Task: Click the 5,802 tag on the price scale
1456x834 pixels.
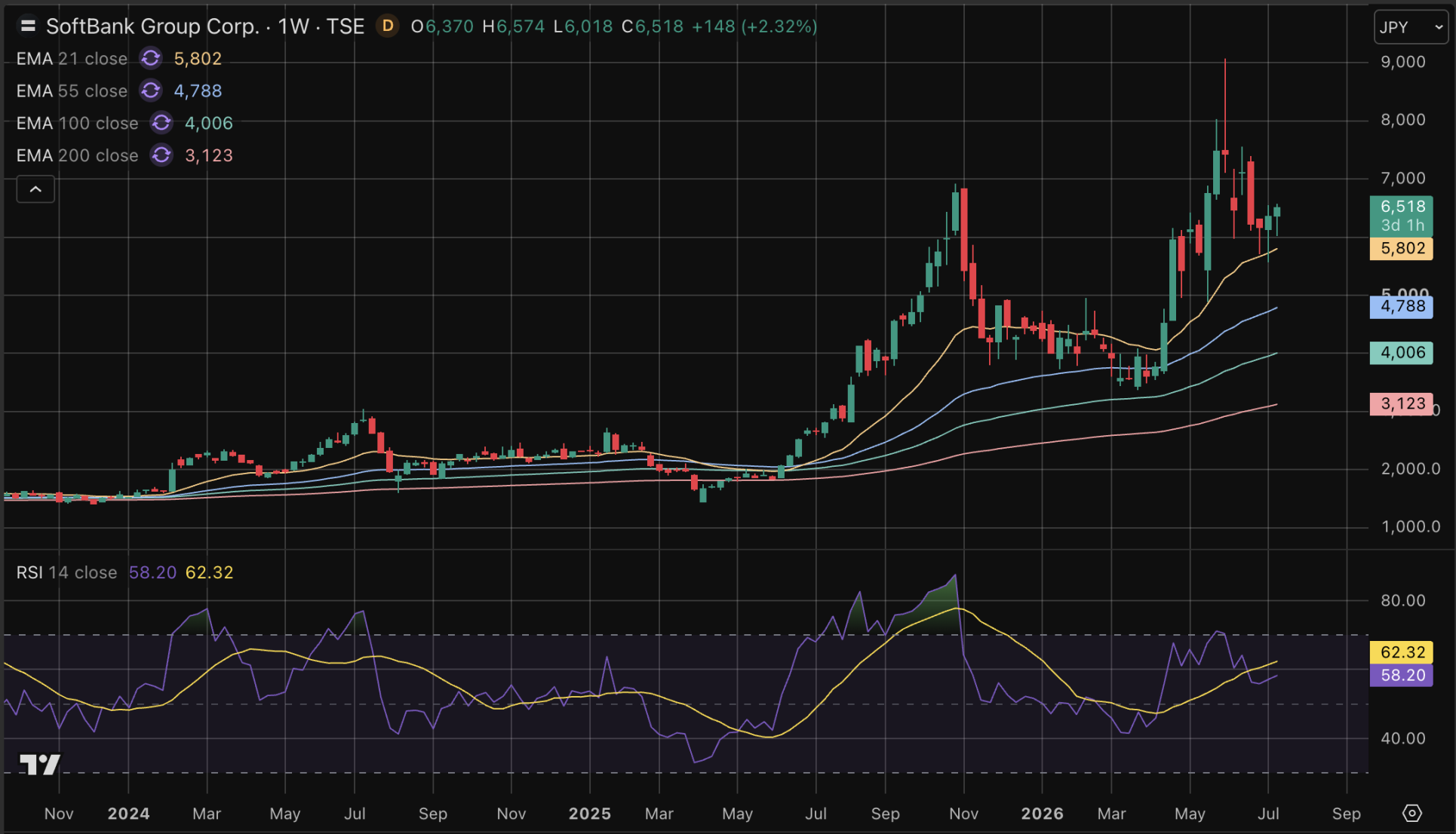Action: (1401, 249)
